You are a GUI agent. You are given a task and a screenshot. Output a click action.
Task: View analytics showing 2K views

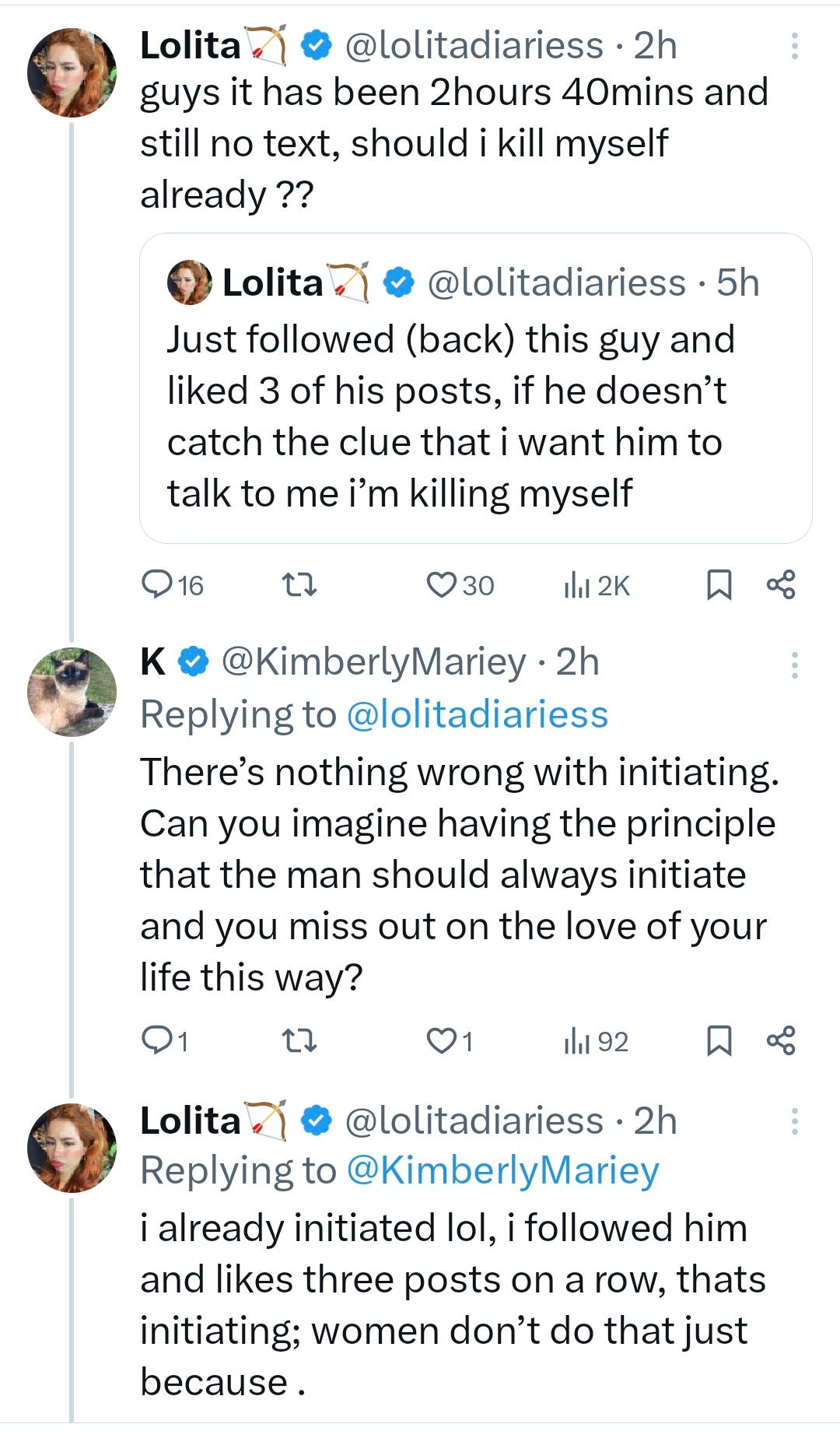tap(596, 585)
